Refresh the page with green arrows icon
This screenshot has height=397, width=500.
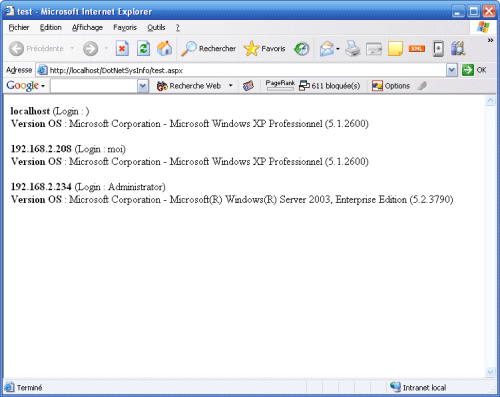[x=143, y=49]
